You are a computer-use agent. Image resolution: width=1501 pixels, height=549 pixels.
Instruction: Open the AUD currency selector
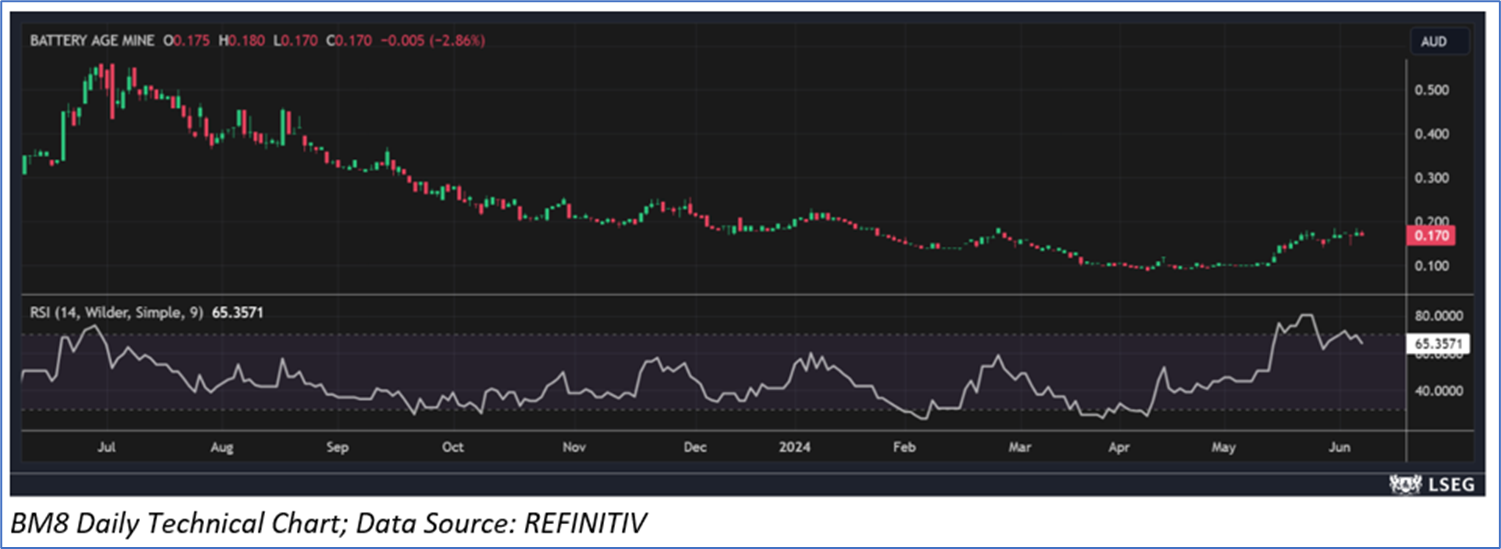coord(1440,42)
